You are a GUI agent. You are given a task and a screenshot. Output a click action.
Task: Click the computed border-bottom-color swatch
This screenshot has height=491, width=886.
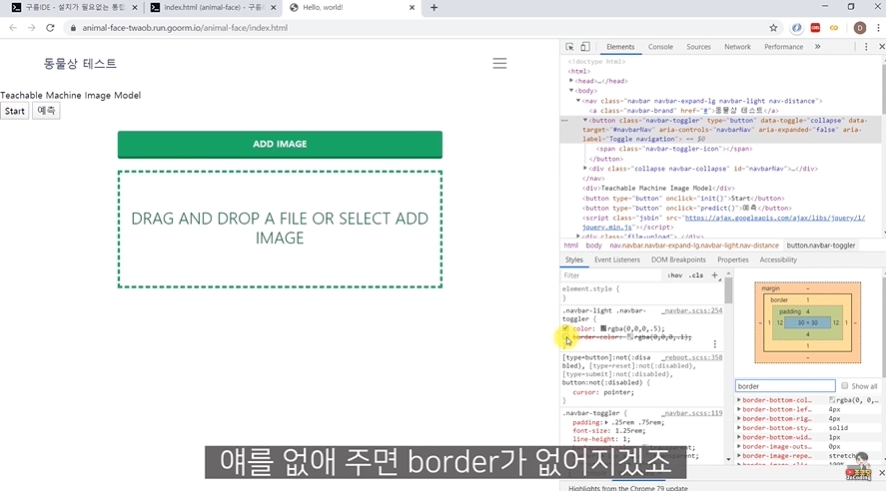(x=832, y=400)
